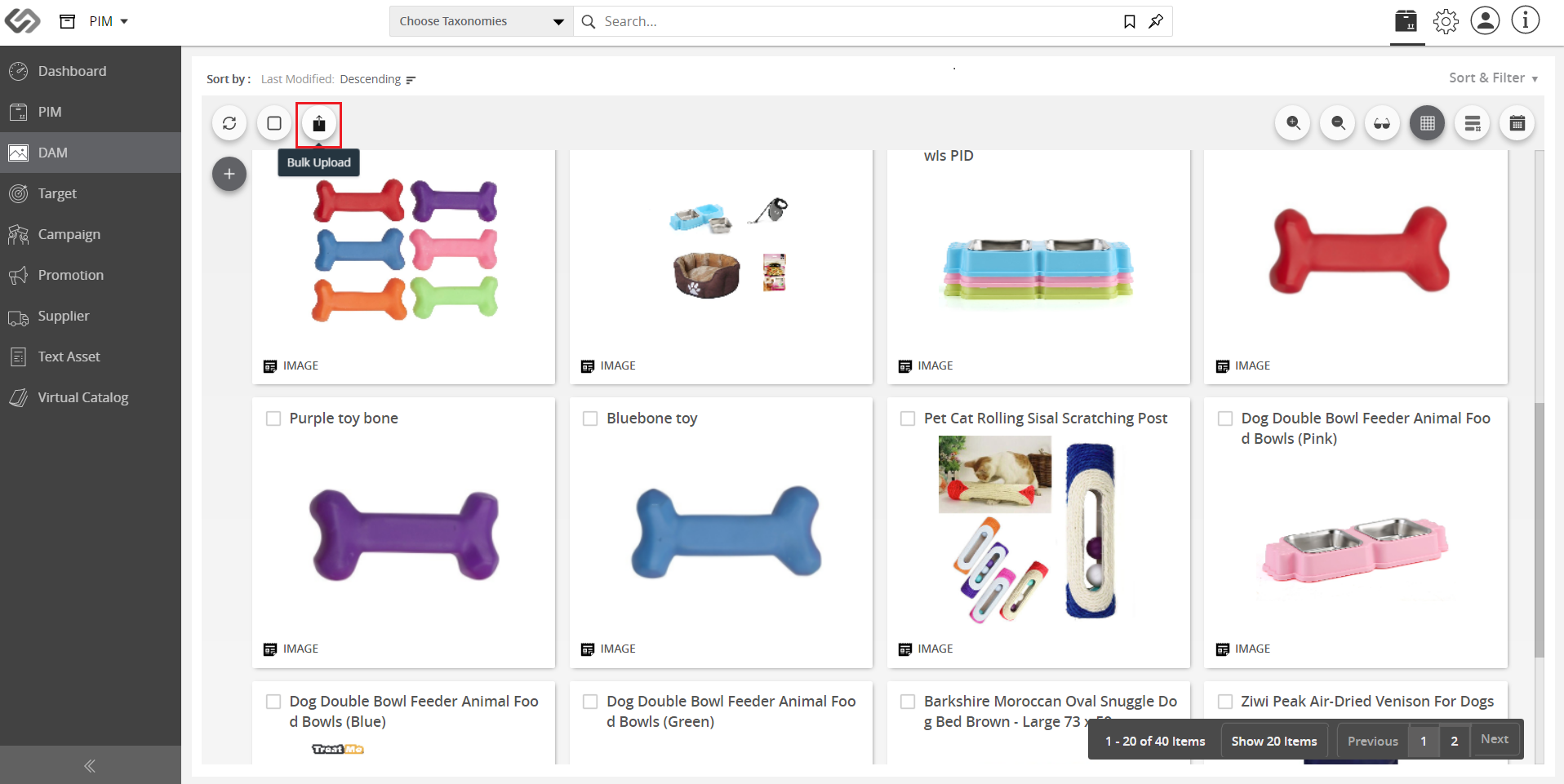The height and width of the screenshot is (784, 1564).
Task: Click the zoom out magnifier icon
Action: (x=1338, y=123)
